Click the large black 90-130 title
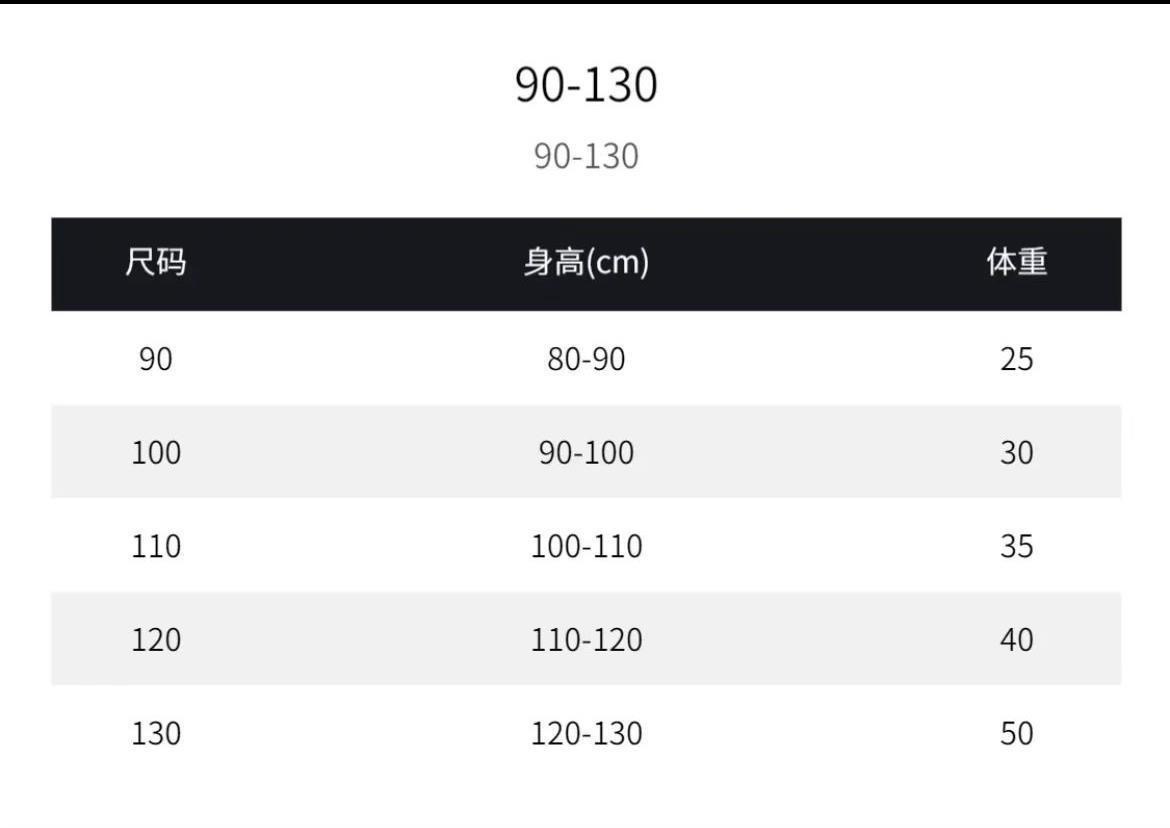 [586, 85]
